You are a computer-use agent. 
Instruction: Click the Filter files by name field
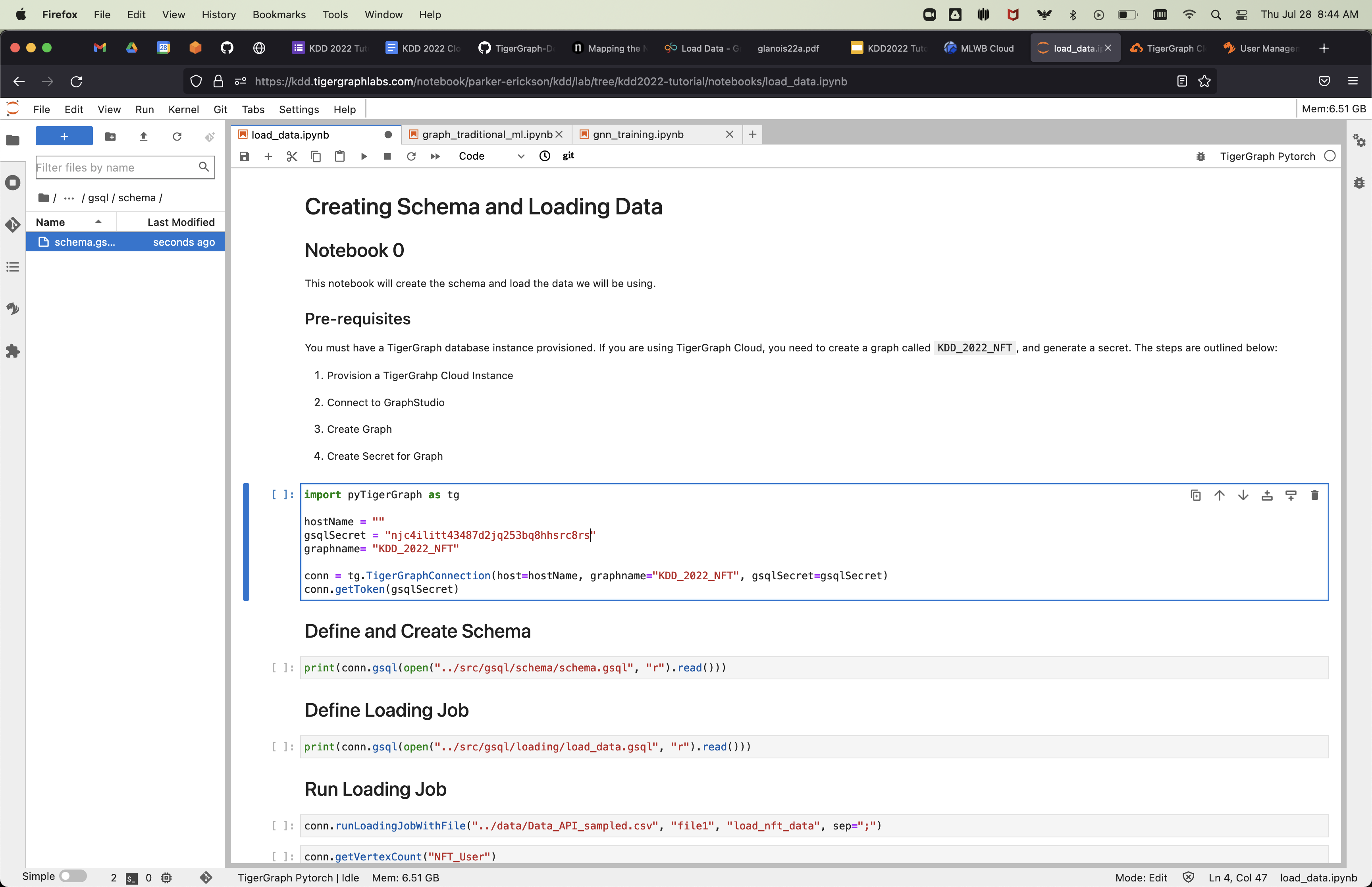(115, 168)
